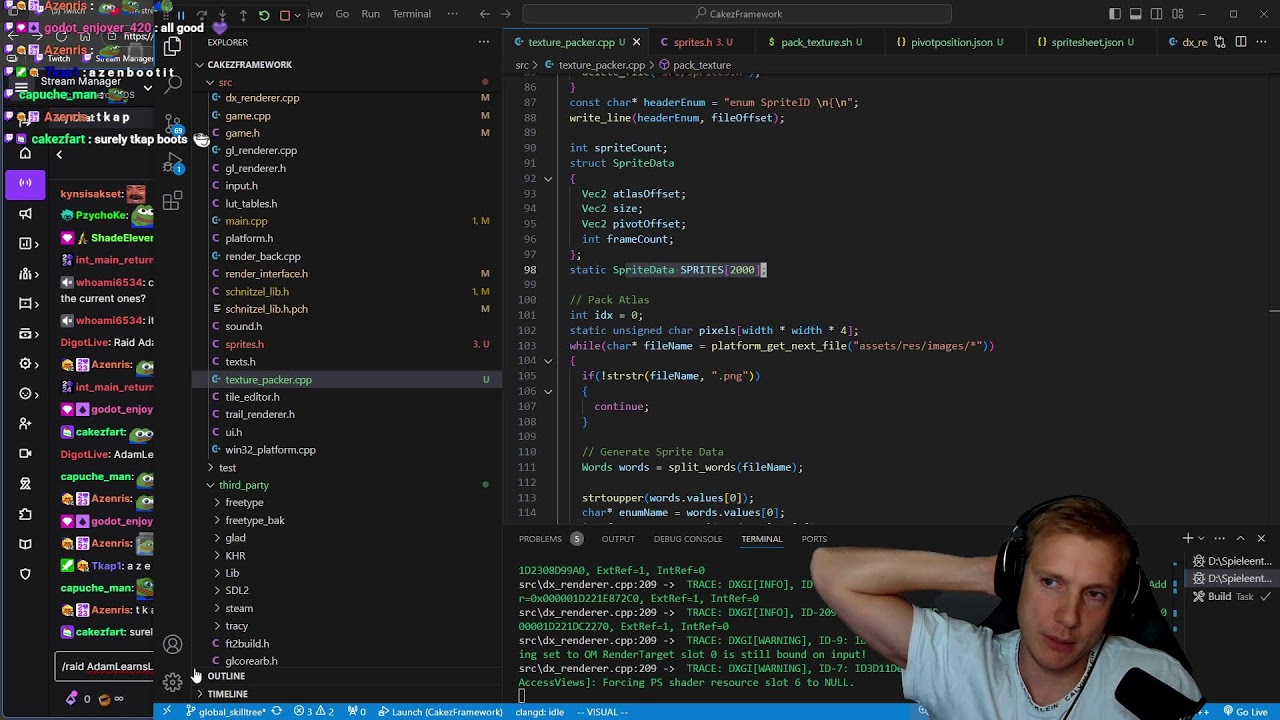The width and height of the screenshot is (1280, 720).
Task: Fold the while block at line 104
Action: (548, 360)
